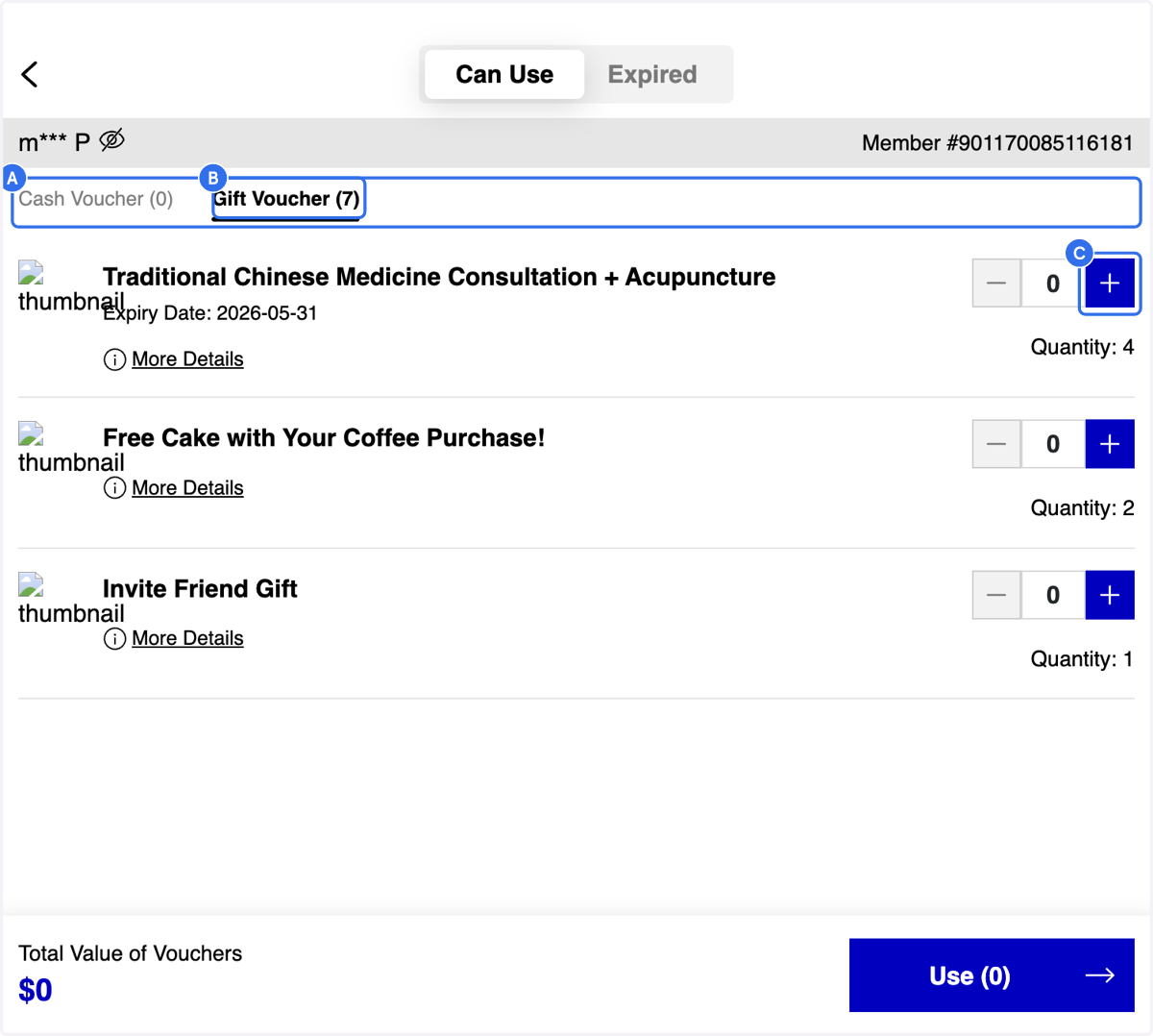Click the masked member name m*** P

(54, 143)
